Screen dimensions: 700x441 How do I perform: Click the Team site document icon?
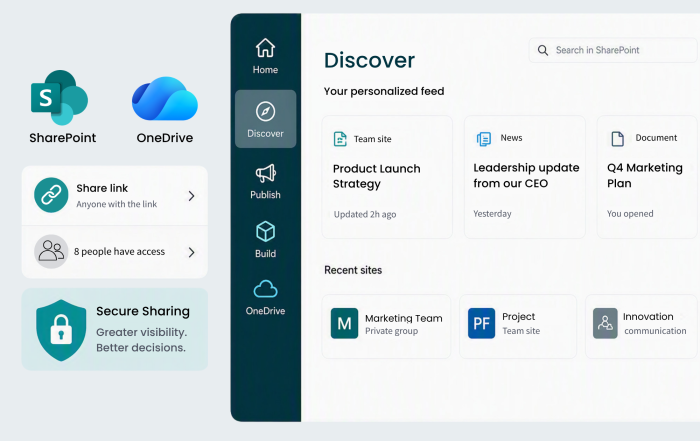[x=340, y=139]
